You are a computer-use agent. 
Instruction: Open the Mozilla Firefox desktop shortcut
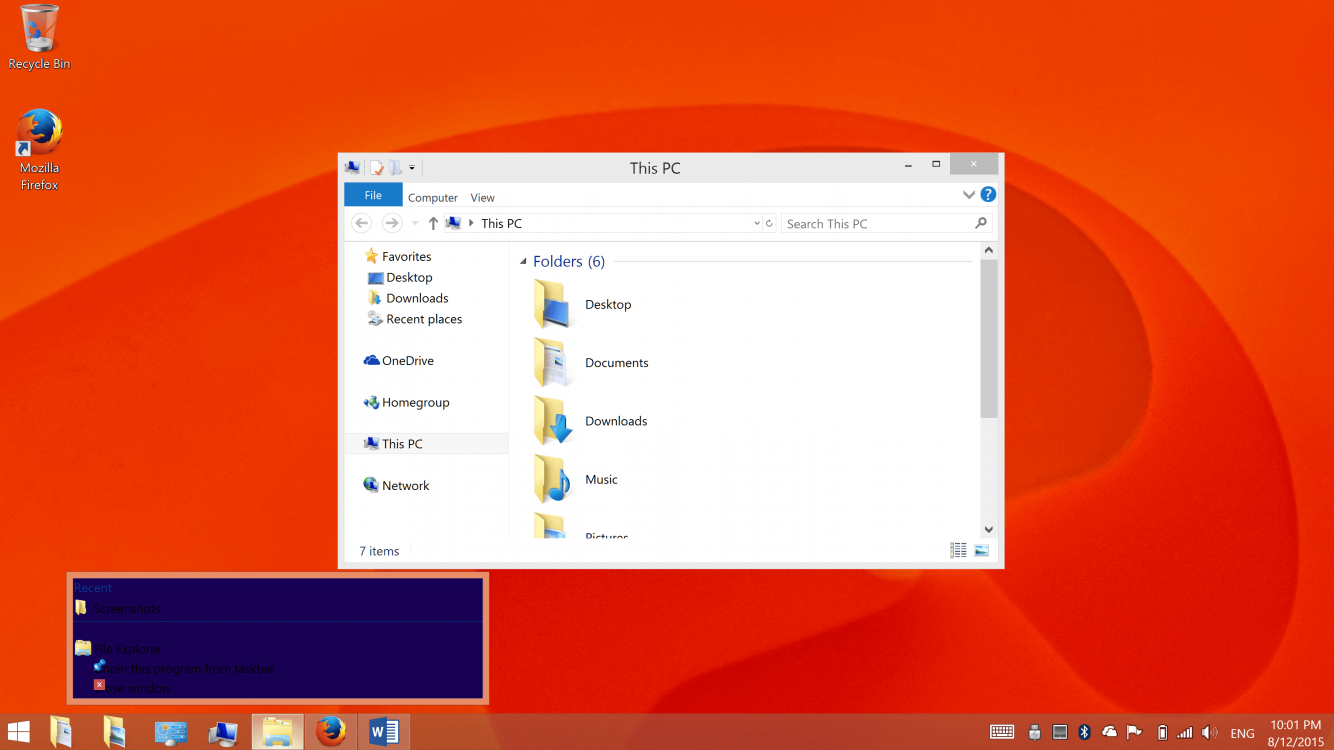40,150
